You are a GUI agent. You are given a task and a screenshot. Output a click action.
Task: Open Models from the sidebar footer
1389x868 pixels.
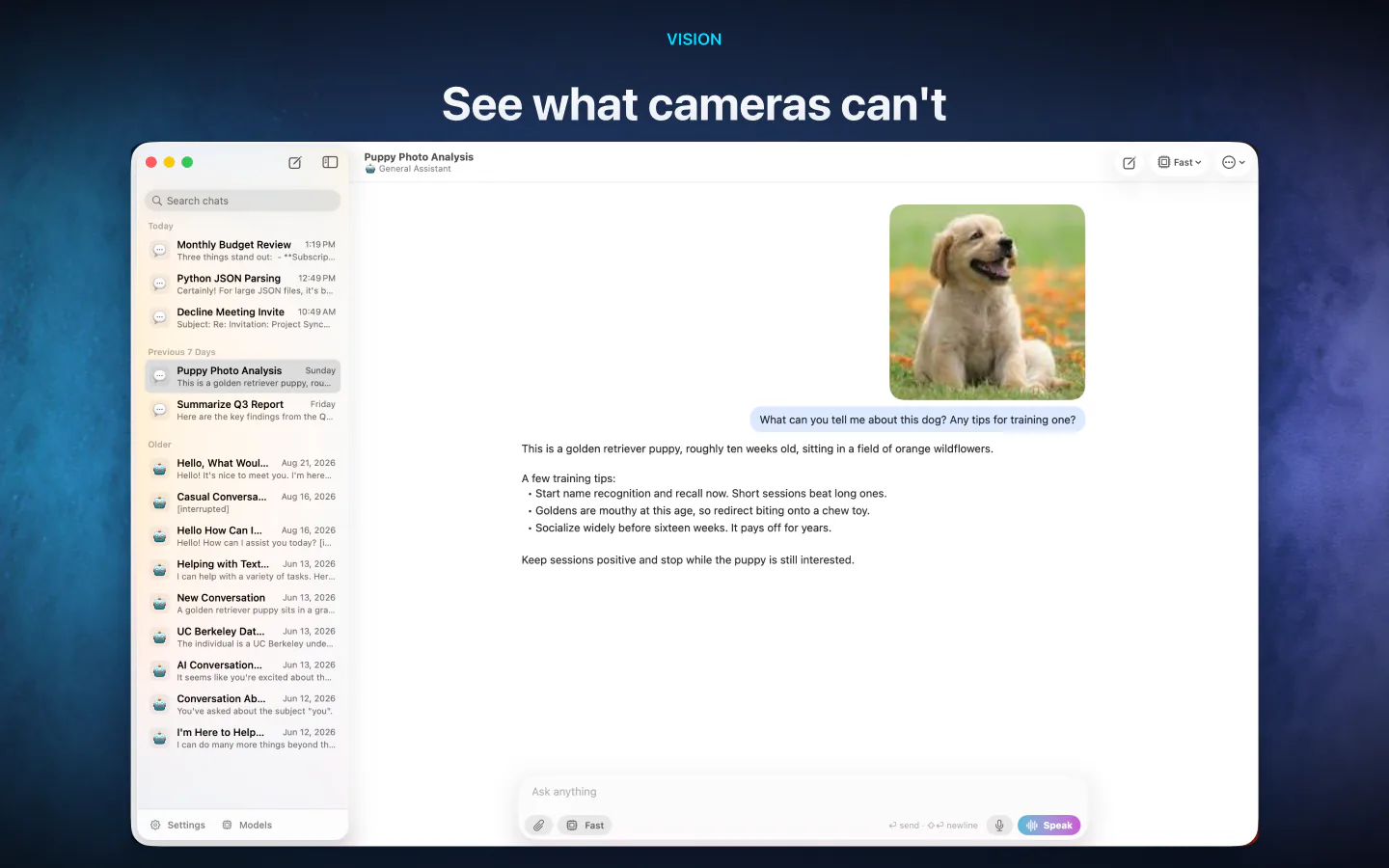tap(247, 826)
